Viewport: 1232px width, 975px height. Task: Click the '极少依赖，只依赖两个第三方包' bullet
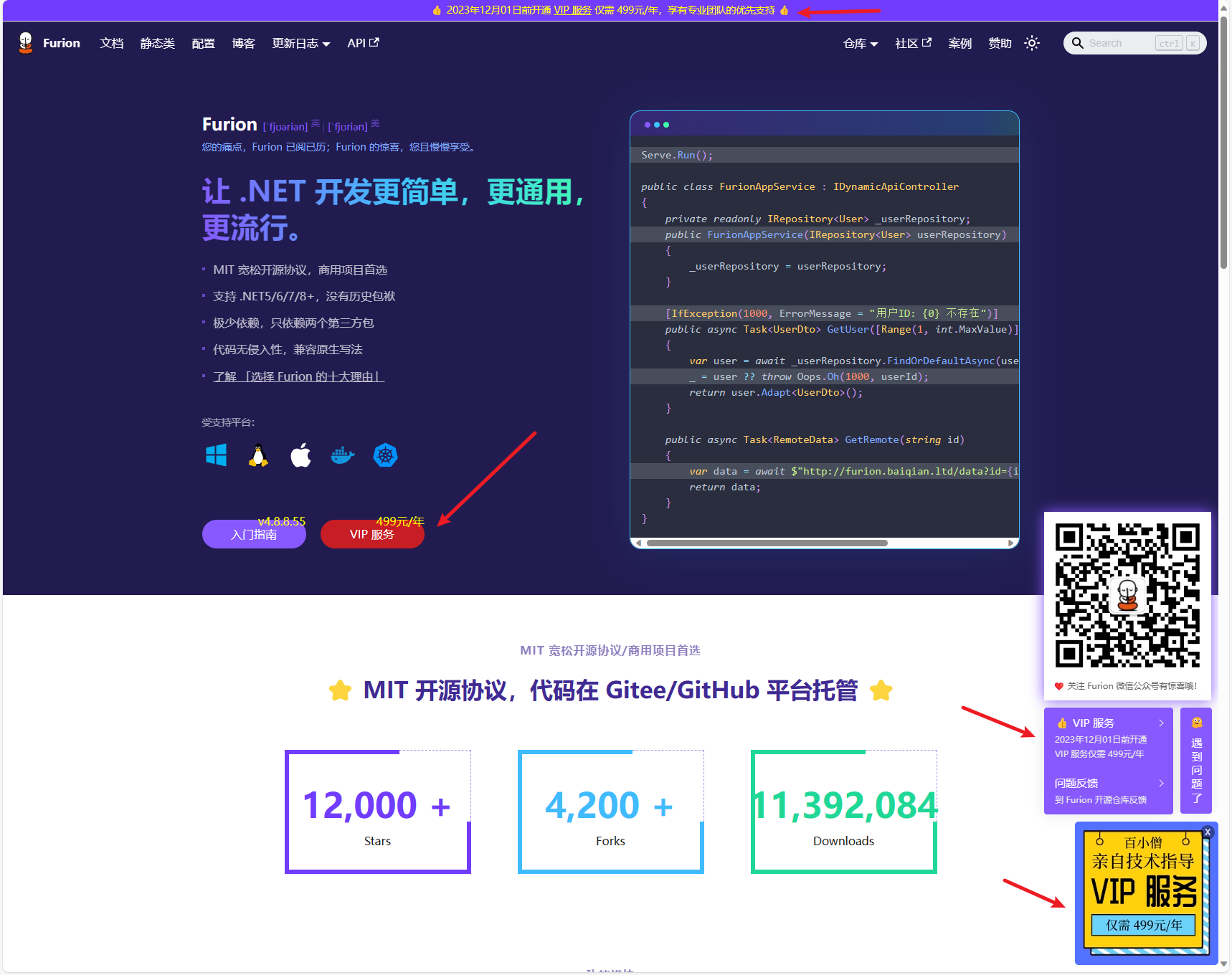(x=293, y=323)
